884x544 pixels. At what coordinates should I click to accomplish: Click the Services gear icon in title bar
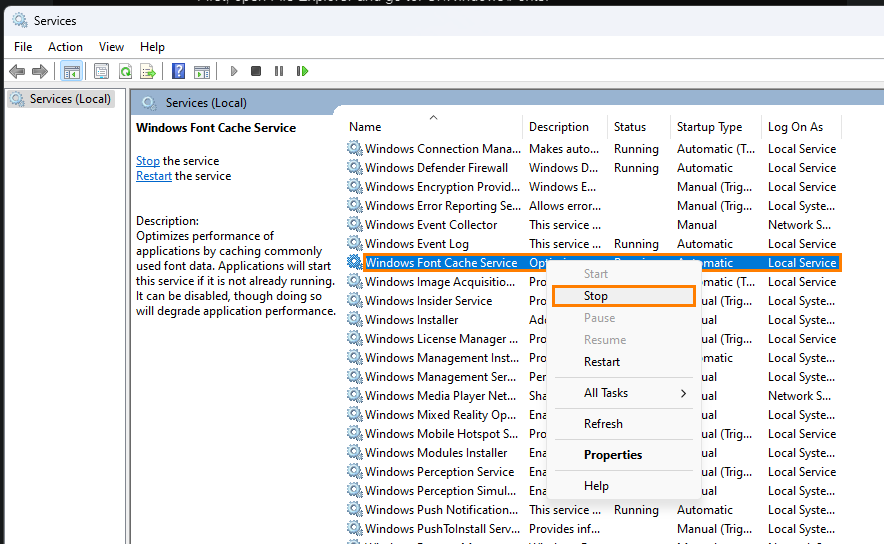pos(20,20)
